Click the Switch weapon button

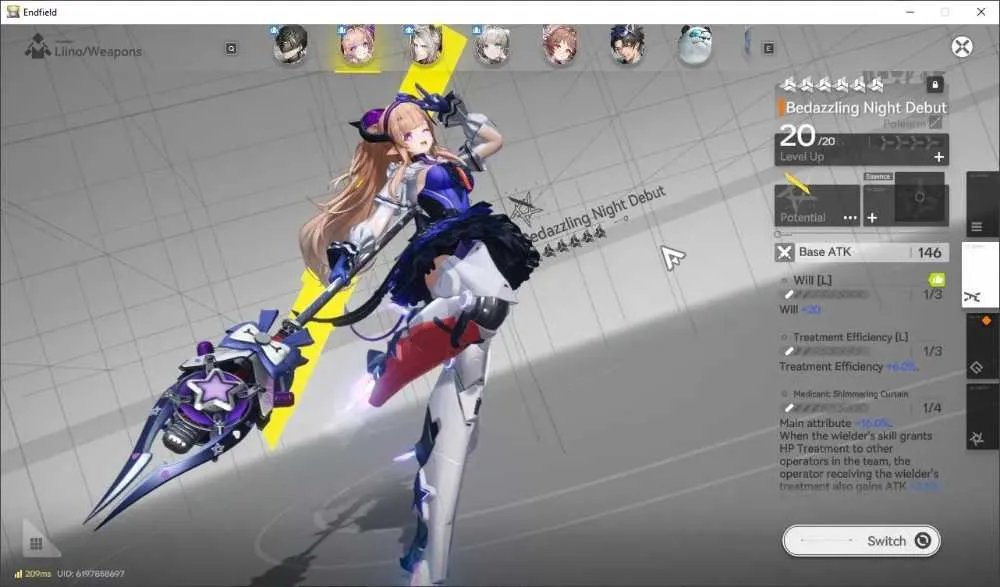[861, 540]
